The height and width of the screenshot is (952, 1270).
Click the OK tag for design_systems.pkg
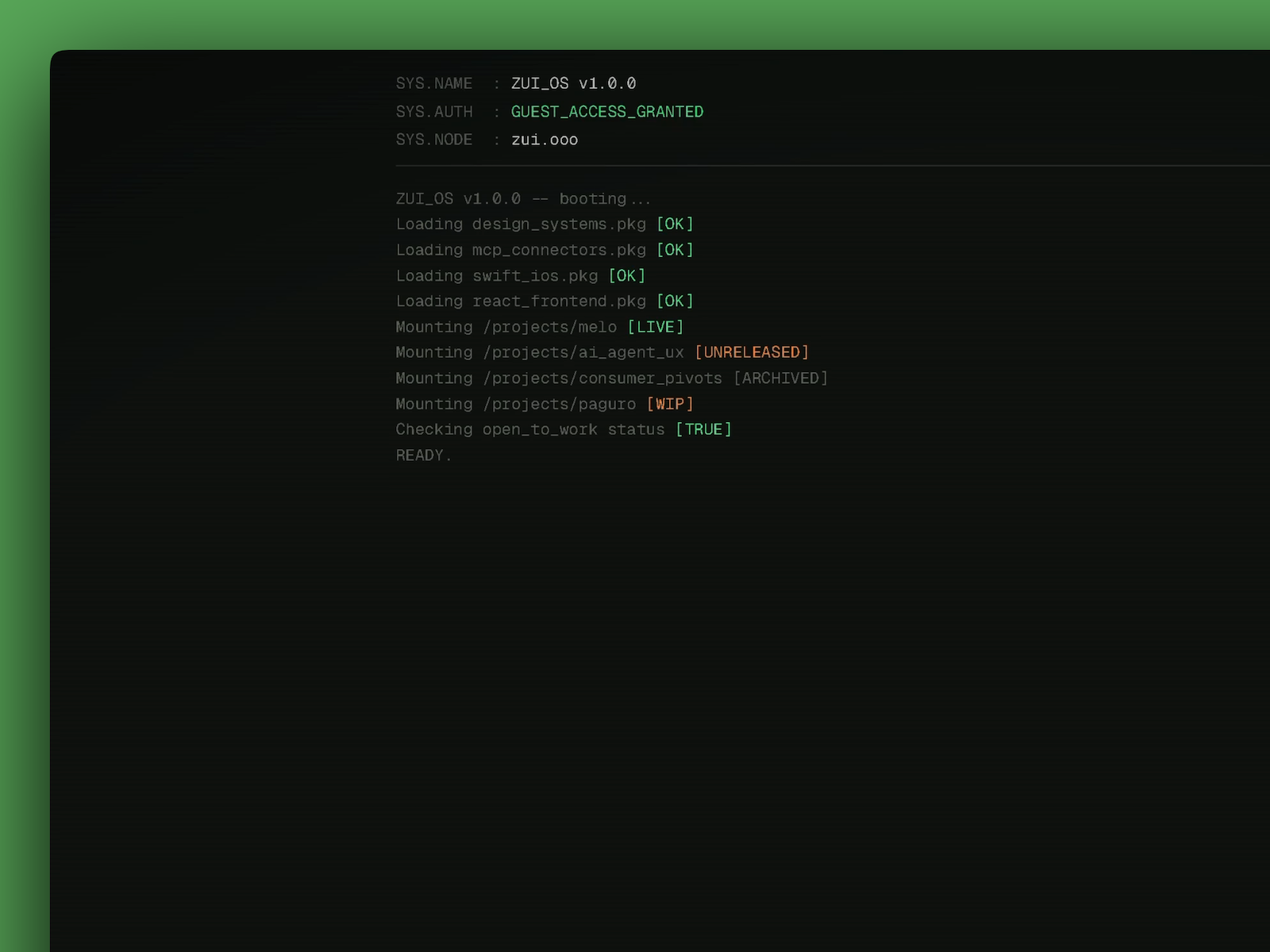point(675,225)
